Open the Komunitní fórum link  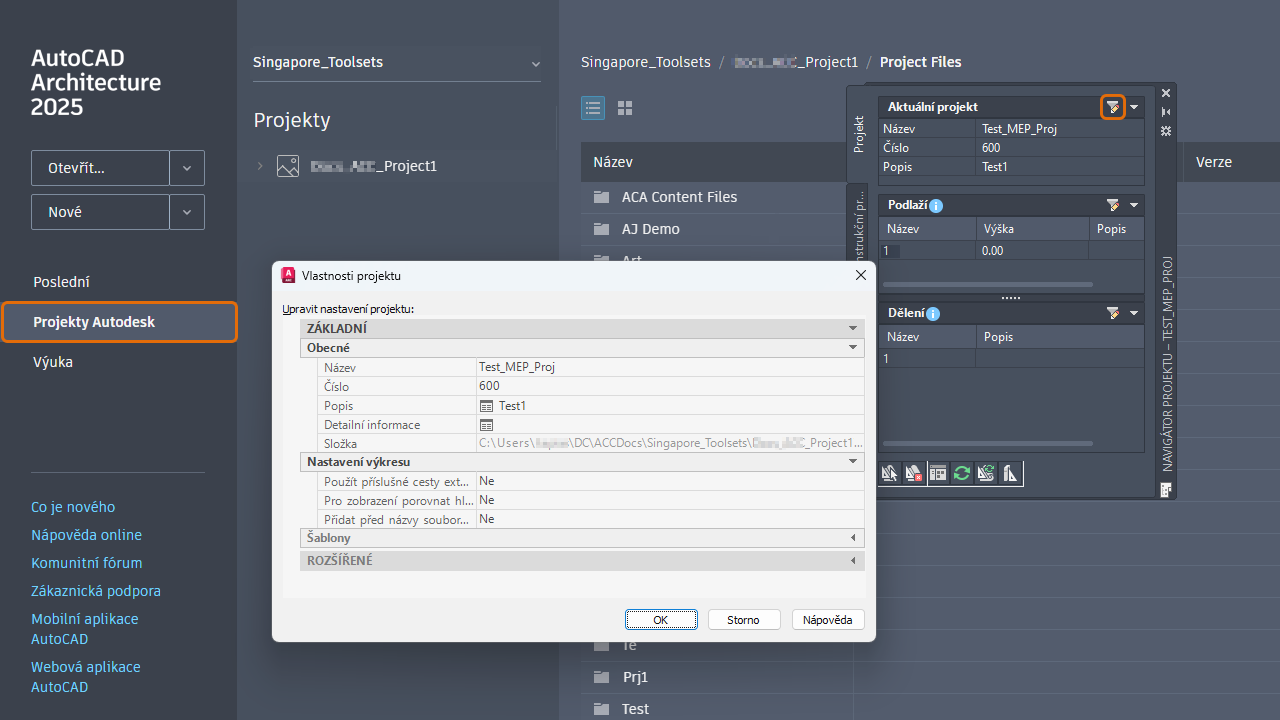87,563
